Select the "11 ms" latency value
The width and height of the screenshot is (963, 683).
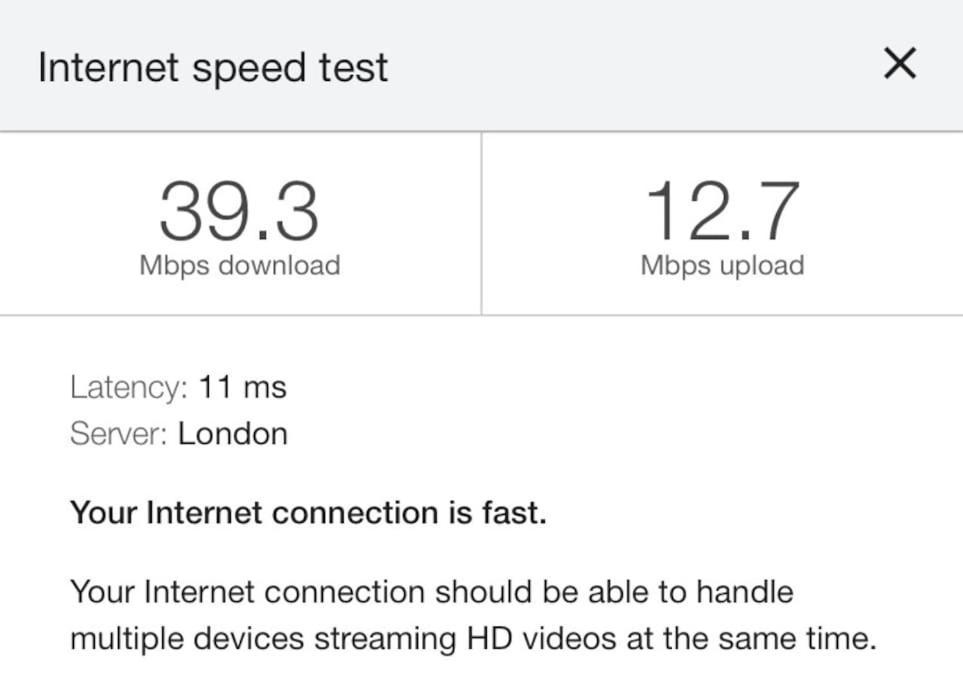[243, 388]
